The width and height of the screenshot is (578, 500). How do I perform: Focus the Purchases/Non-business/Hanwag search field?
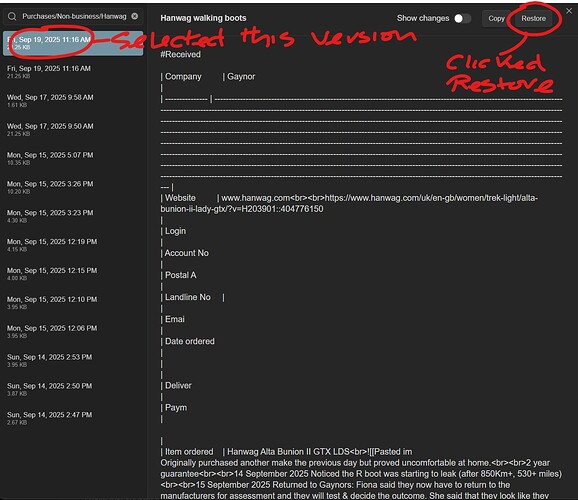coord(73,16)
